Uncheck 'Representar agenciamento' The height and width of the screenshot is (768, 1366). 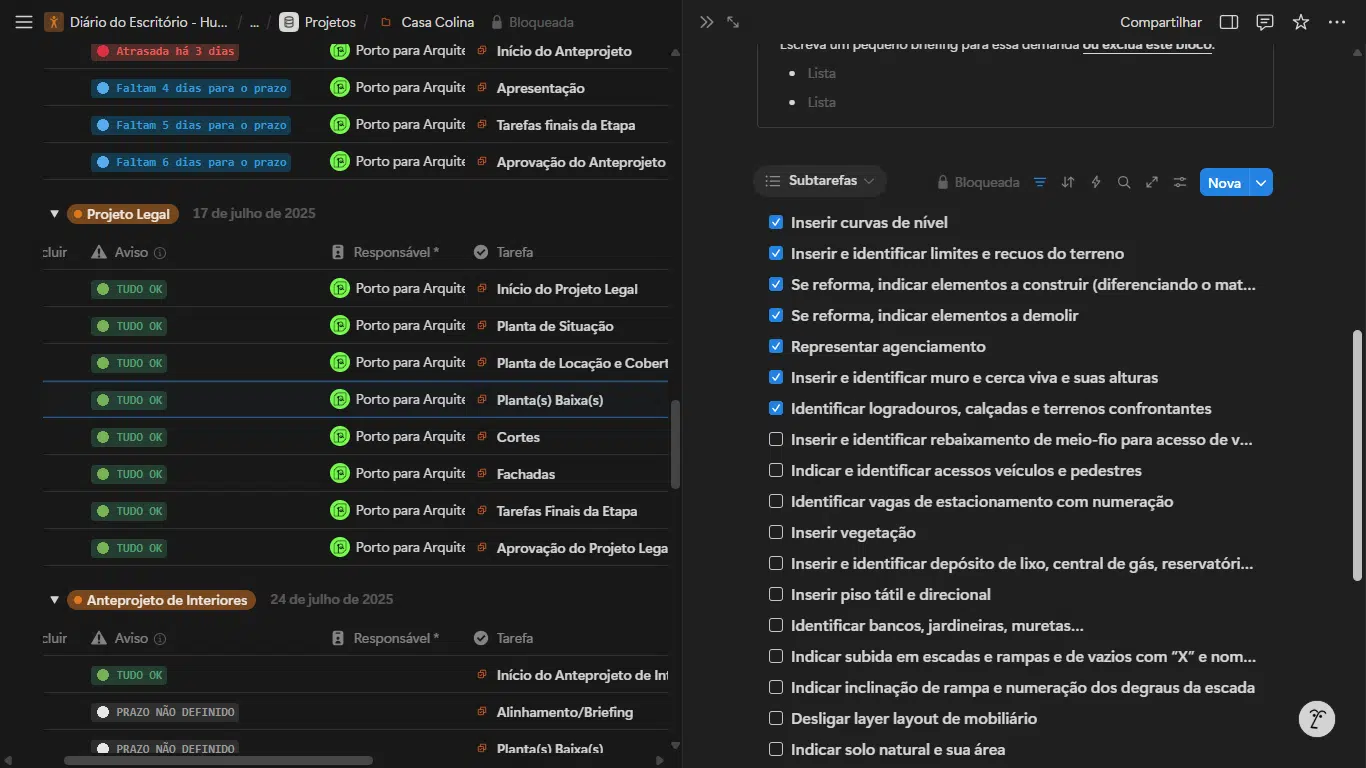tap(776, 346)
